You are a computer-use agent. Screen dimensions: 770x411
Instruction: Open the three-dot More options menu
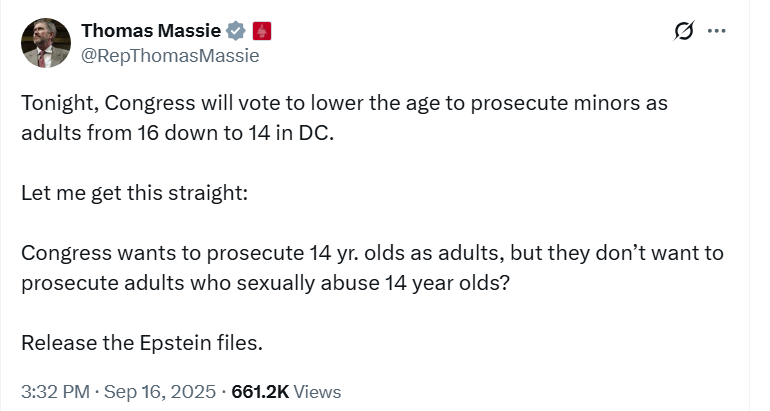(716, 31)
